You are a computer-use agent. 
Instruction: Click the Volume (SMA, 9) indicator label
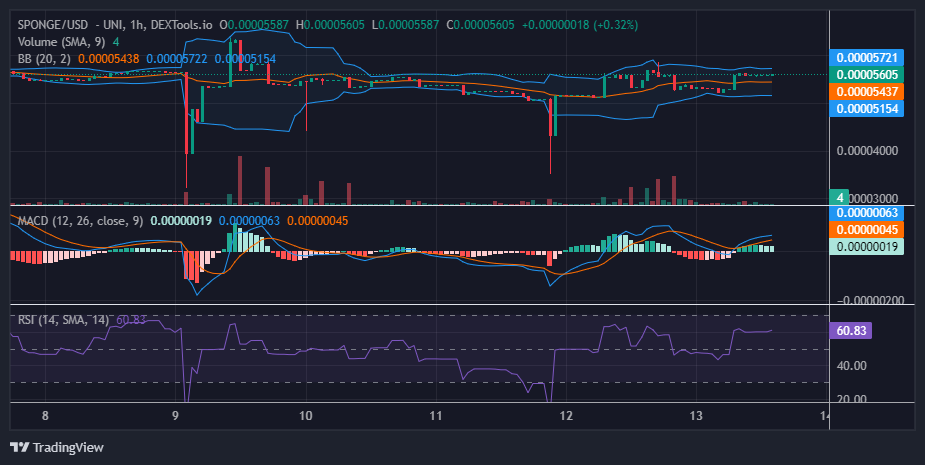pos(63,42)
